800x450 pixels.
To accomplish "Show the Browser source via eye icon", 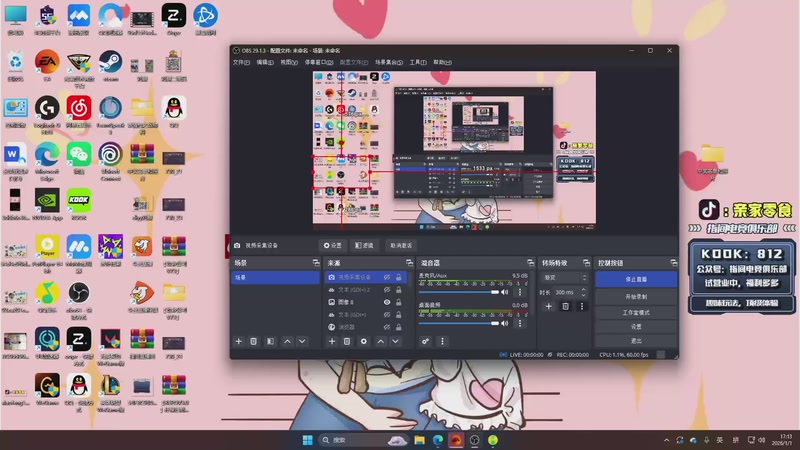I will pos(387,327).
